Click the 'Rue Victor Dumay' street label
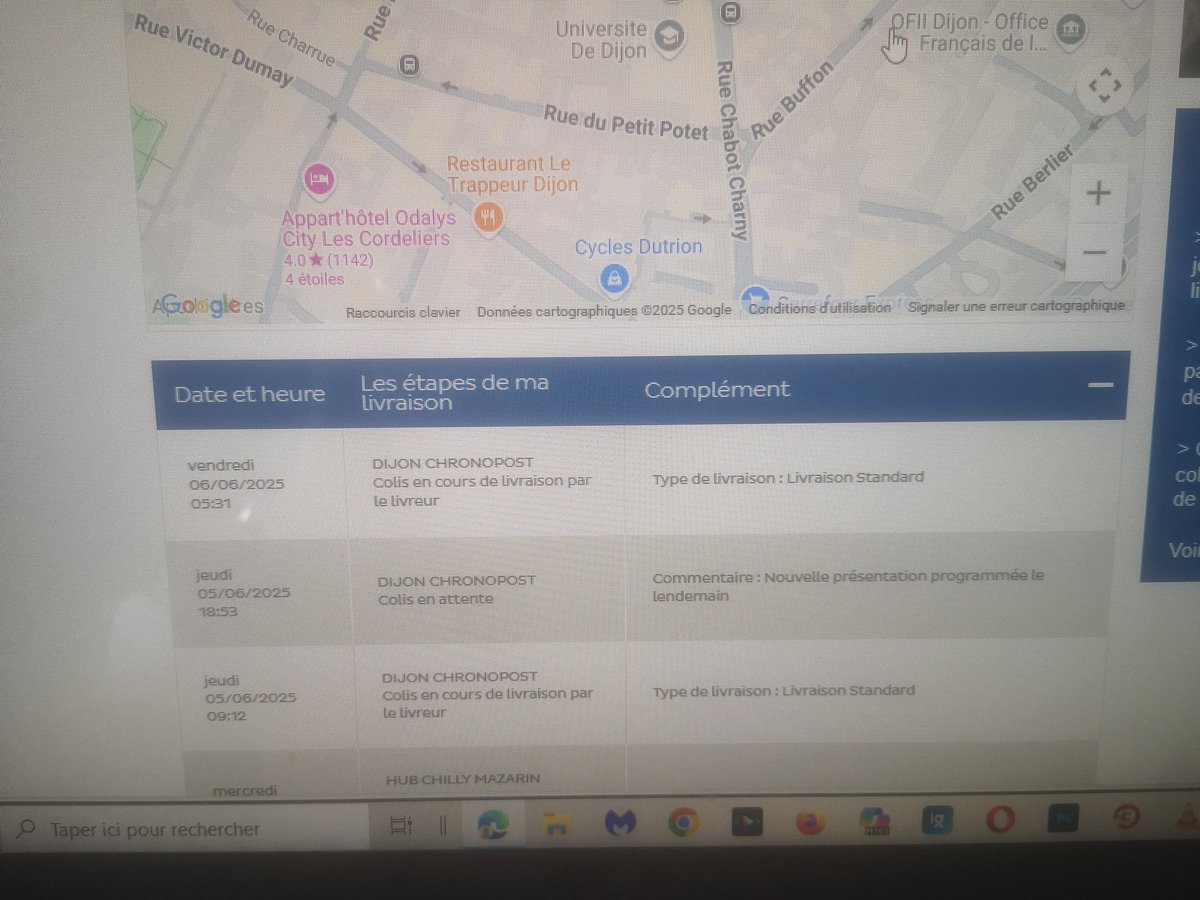This screenshot has width=1200, height=900. (212, 49)
